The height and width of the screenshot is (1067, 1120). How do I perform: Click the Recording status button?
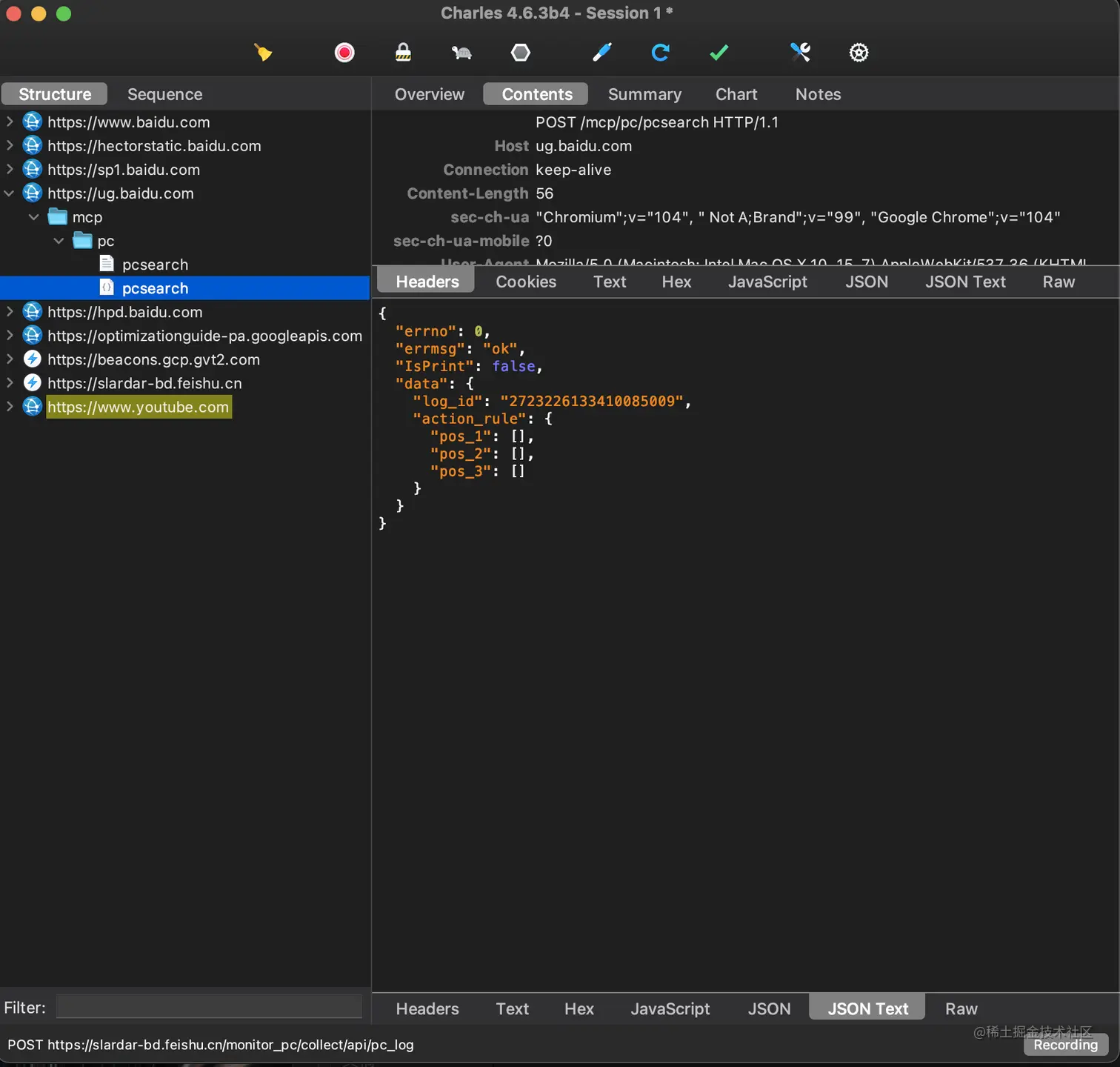point(1065,1045)
